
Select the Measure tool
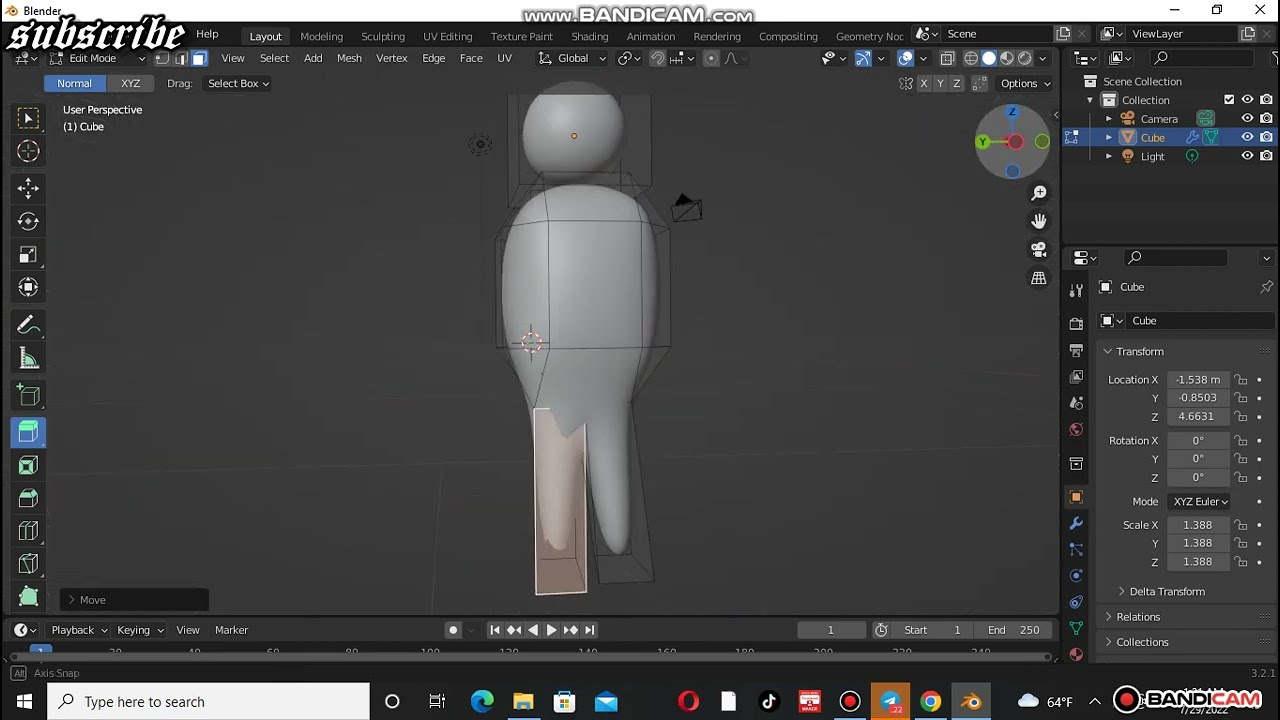28,359
